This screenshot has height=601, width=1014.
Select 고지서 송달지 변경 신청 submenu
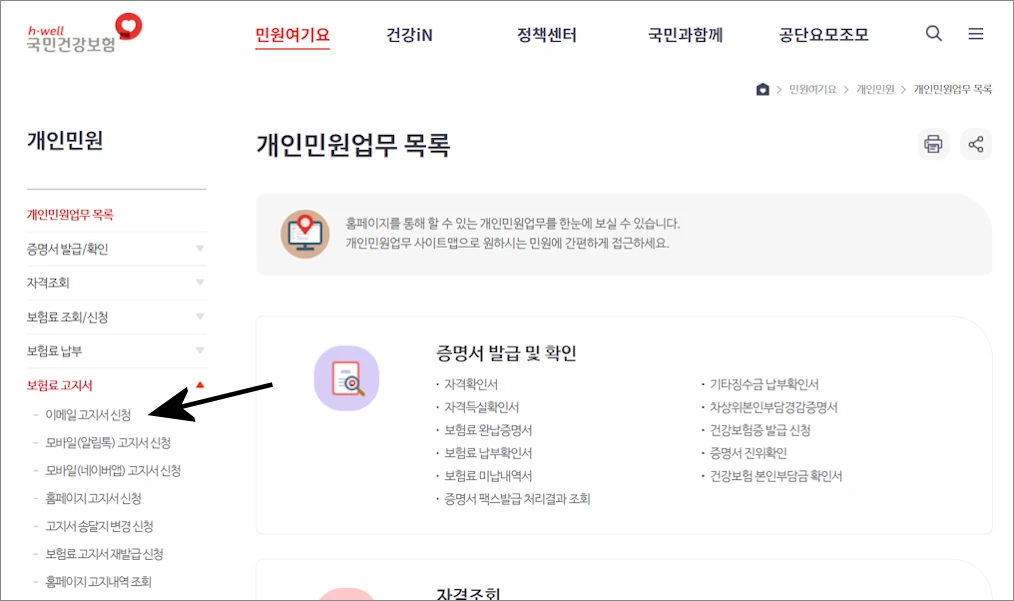pos(99,526)
